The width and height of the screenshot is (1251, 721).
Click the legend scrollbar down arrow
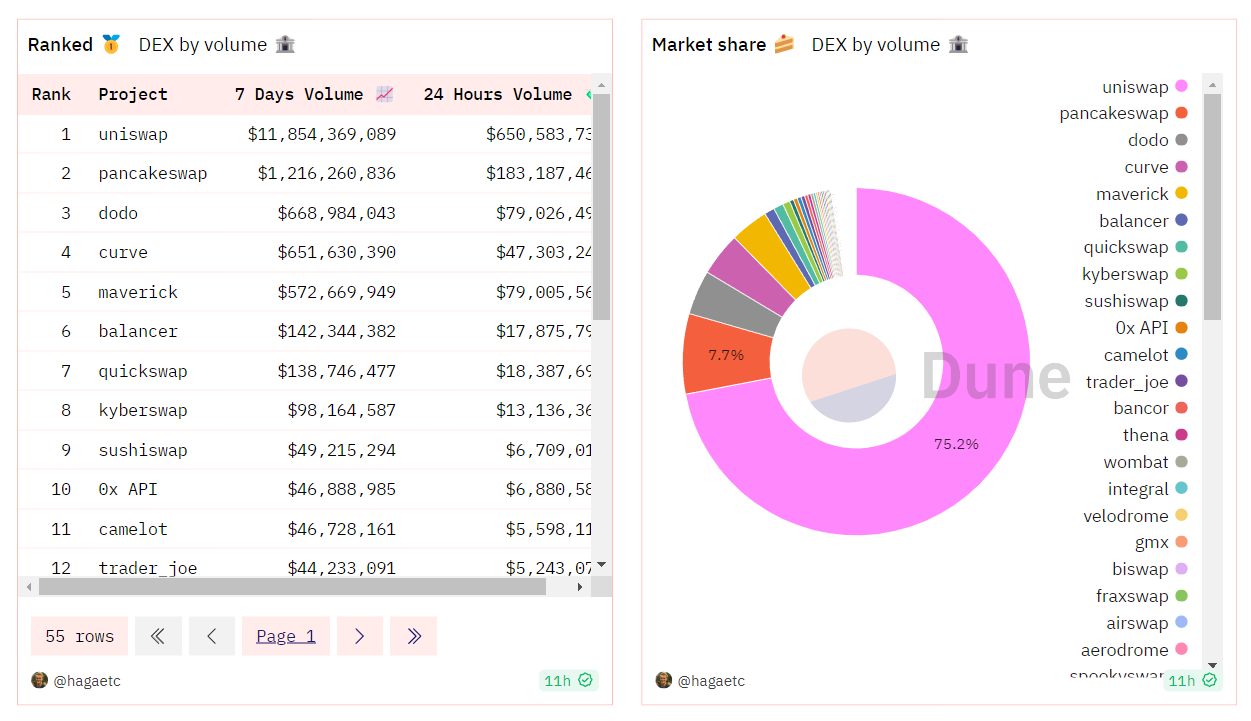pos(1212,665)
